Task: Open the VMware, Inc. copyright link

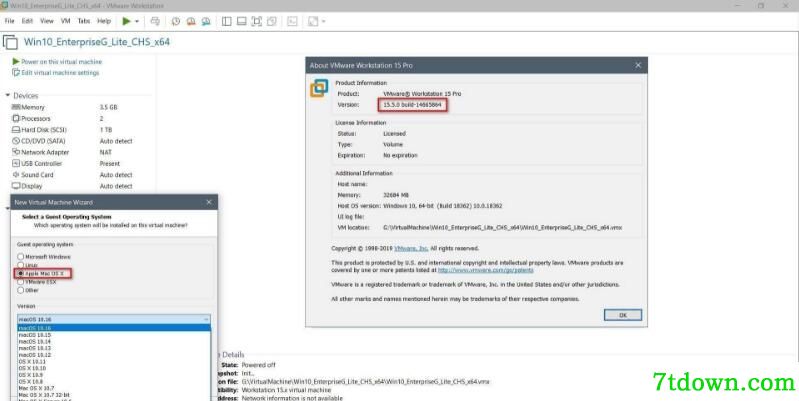Action: click(411, 248)
